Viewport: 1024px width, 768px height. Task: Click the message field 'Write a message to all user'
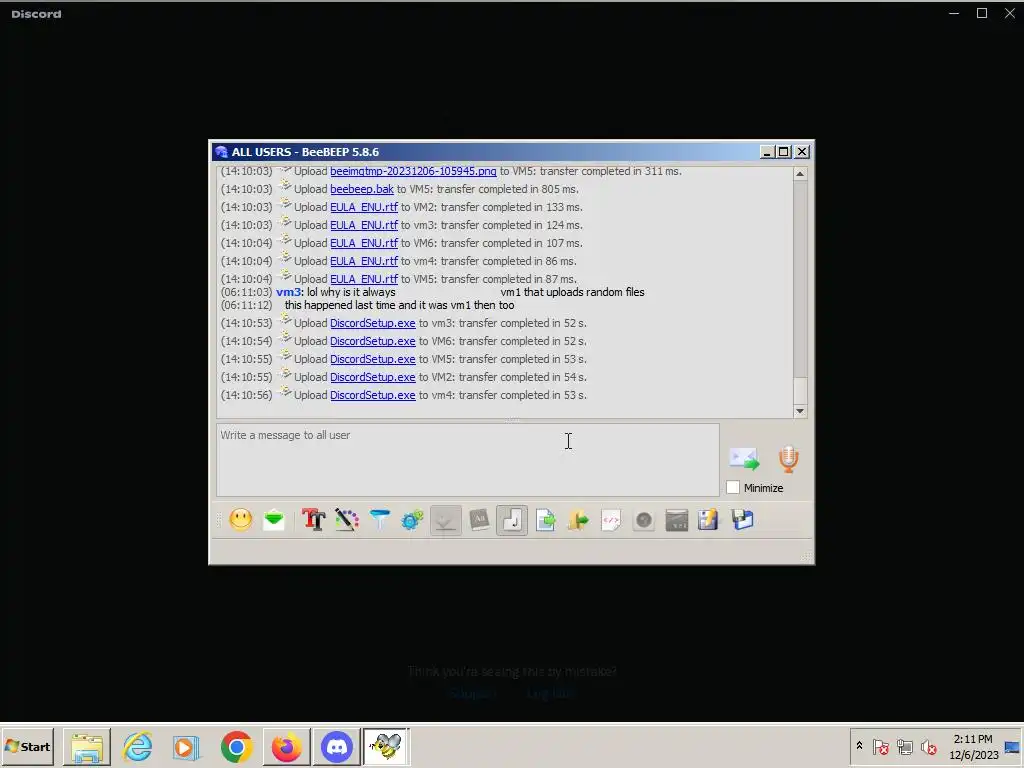[468, 460]
